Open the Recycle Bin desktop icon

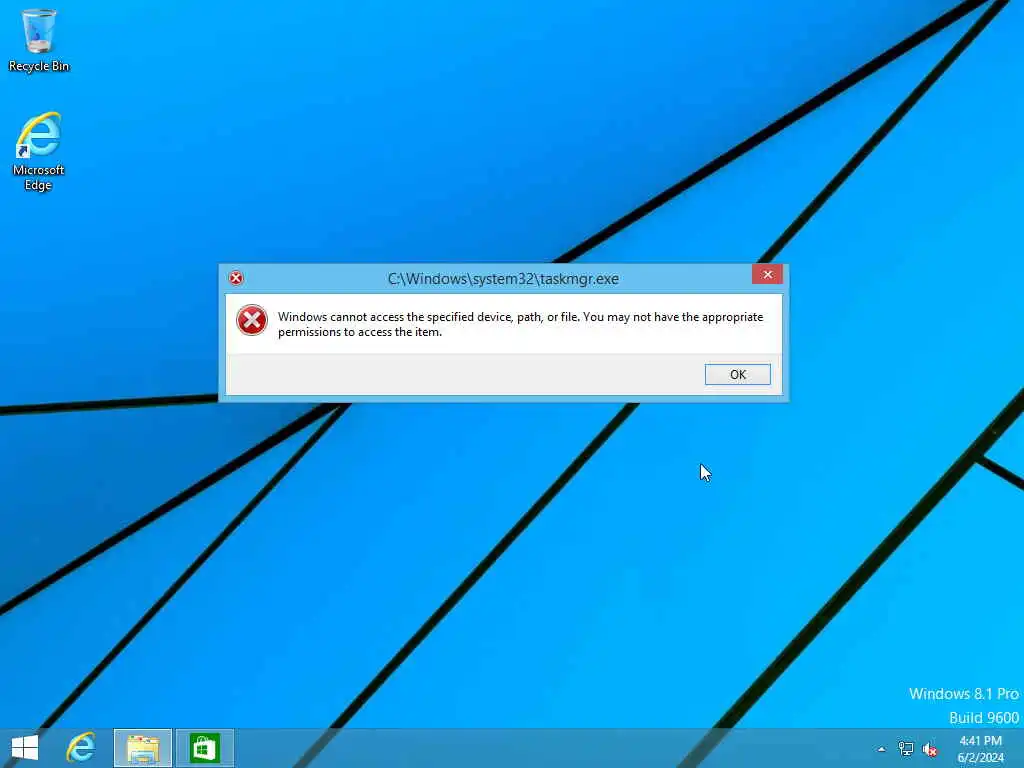pyautogui.click(x=39, y=40)
